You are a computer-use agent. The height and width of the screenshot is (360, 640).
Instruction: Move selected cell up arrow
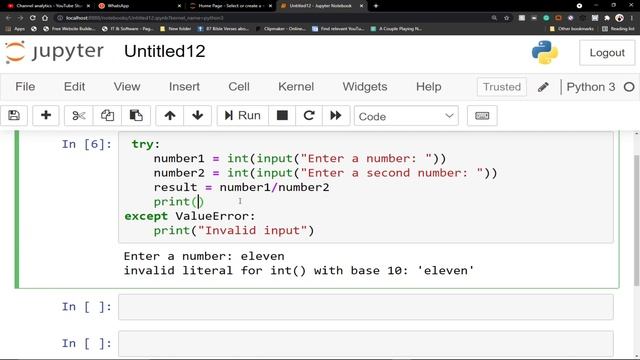coord(170,116)
